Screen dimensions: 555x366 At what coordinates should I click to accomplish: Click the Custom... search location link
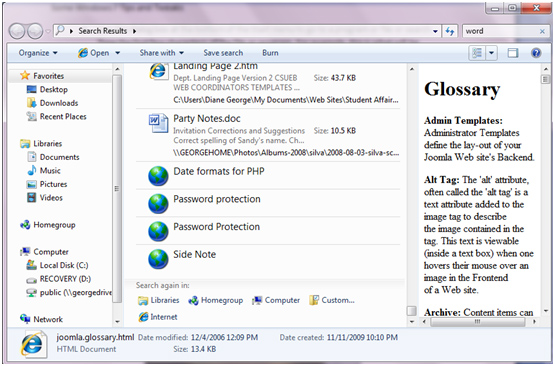(x=332, y=300)
